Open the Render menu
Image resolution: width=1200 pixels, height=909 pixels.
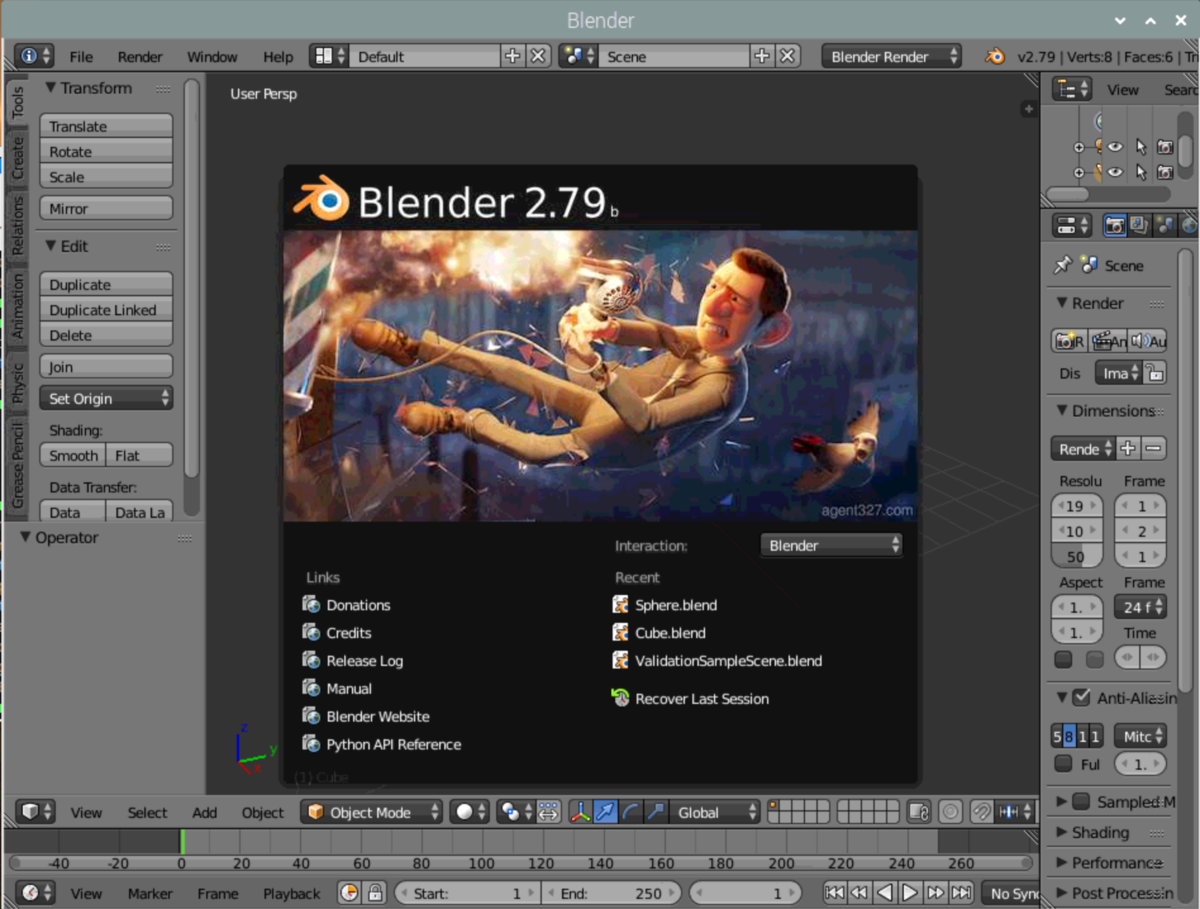tap(140, 57)
